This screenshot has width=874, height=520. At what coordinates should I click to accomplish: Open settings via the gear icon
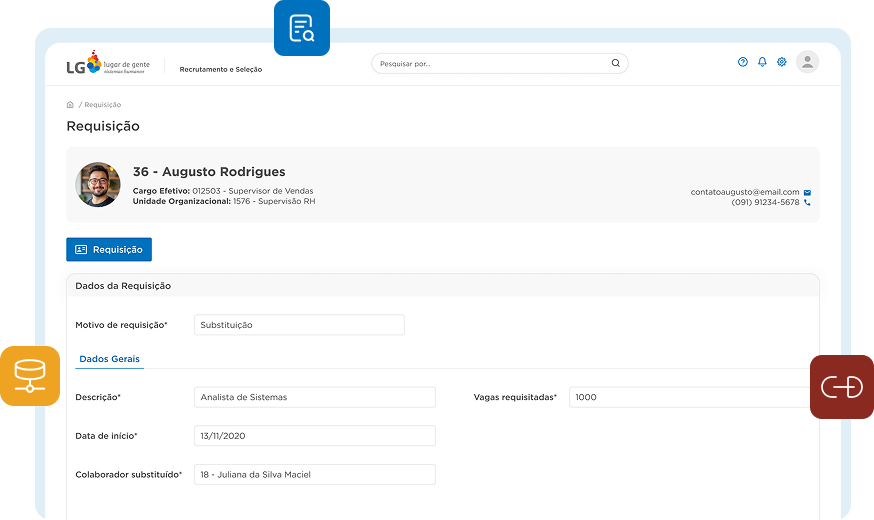pyautogui.click(x=782, y=62)
